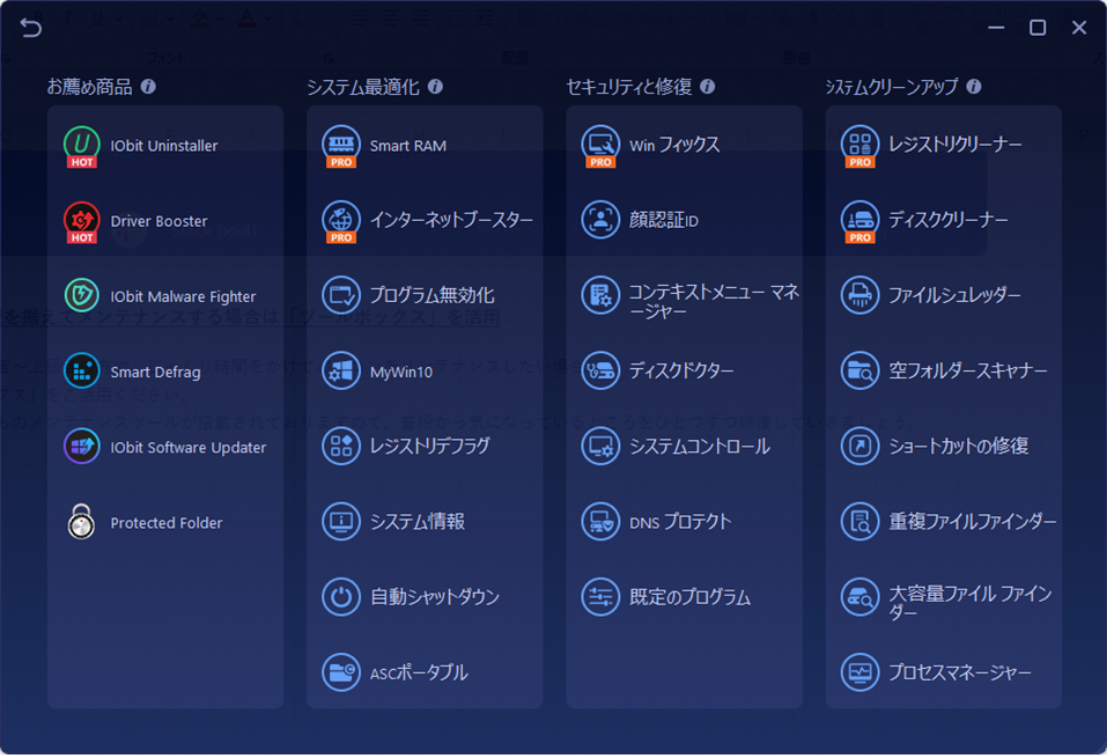1107x755 pixels.
Task: Open プログラム無効化 icon
Action: (x=341, y=295)
